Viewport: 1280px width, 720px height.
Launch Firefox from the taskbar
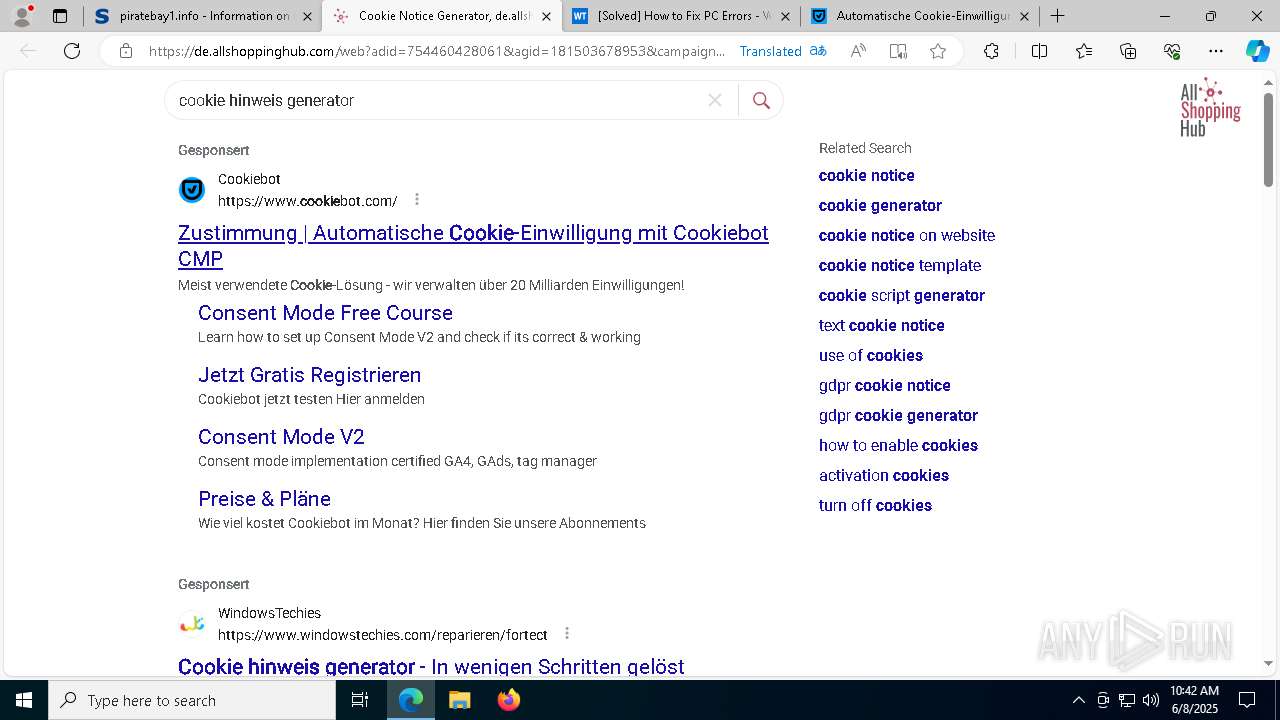pos(509,700)
